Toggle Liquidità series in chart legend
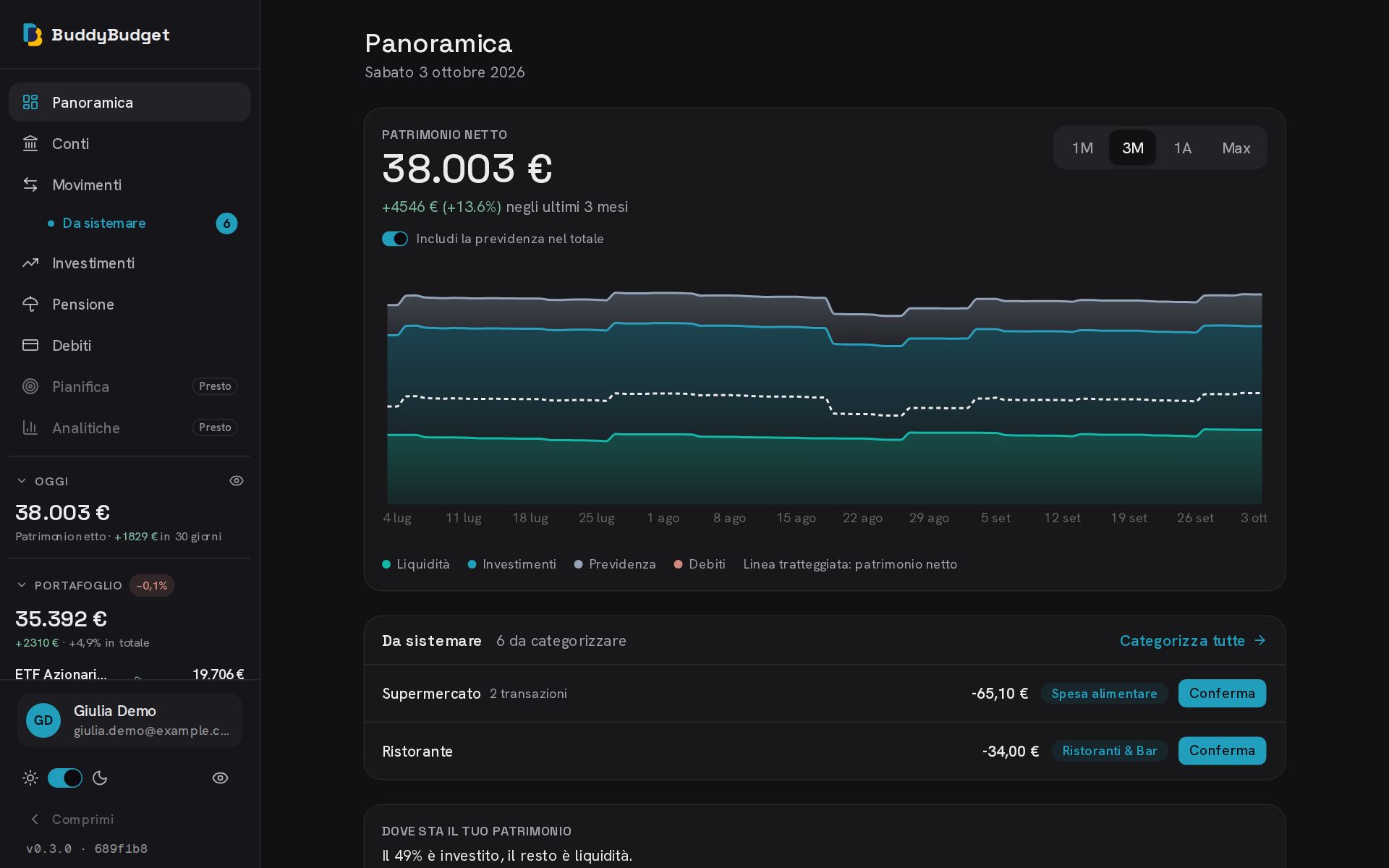Image resolution: width=1389 pixels, height=868 pixels. [416, 564]
